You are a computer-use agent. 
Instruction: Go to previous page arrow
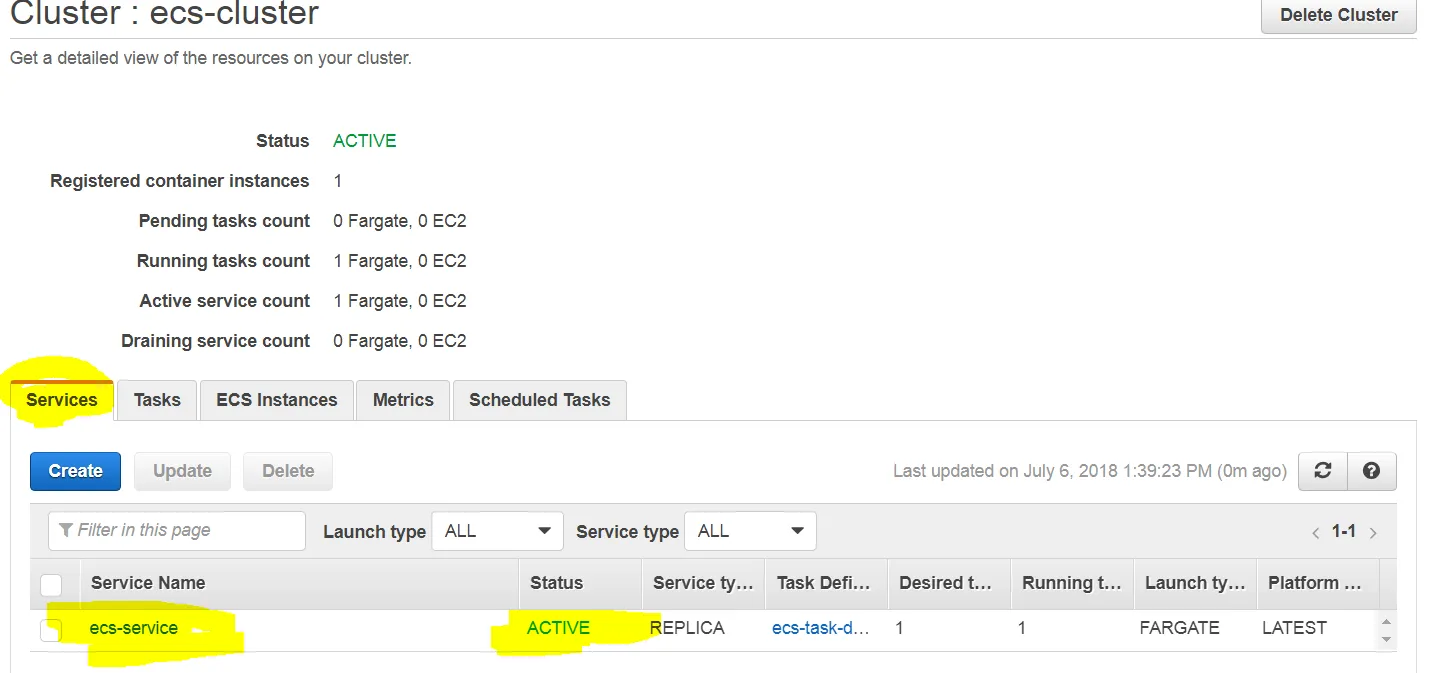(1316, 533)
